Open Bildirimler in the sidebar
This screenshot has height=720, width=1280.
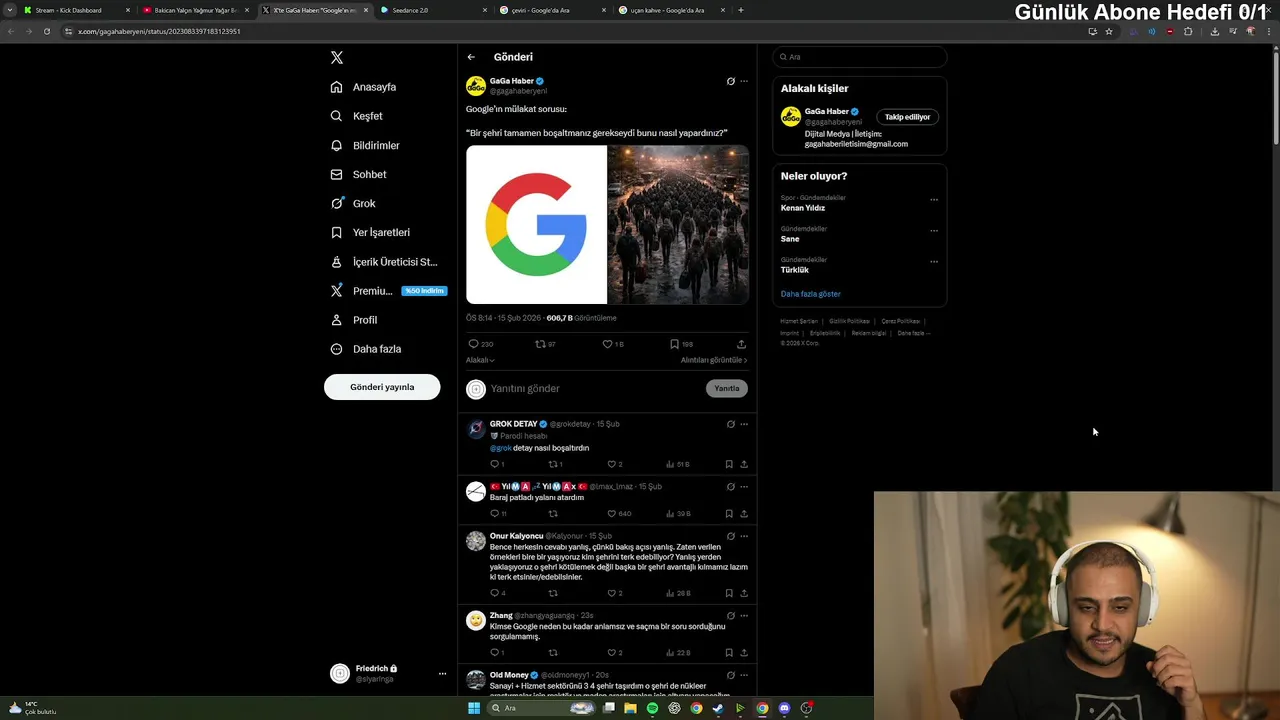pos(365,145)
